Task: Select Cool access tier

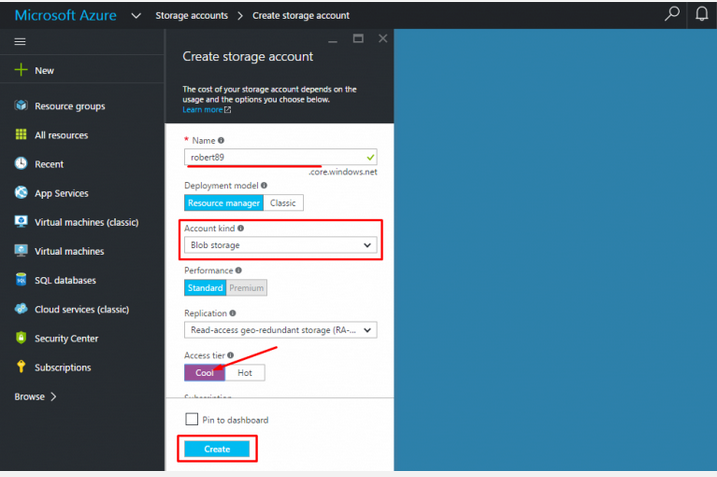Action: coord(204,373)
